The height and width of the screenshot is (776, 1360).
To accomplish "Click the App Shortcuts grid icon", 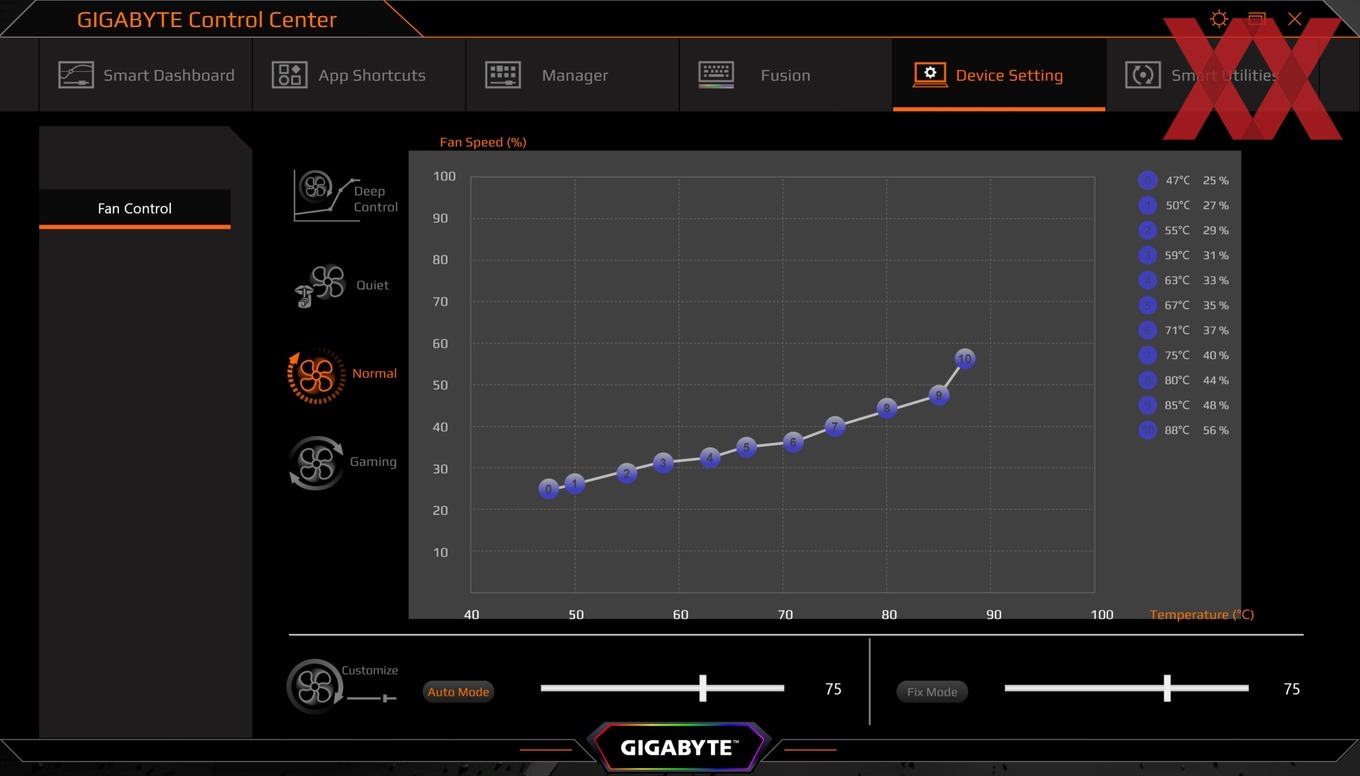I will pyautogui.click(x=289, y=75).
